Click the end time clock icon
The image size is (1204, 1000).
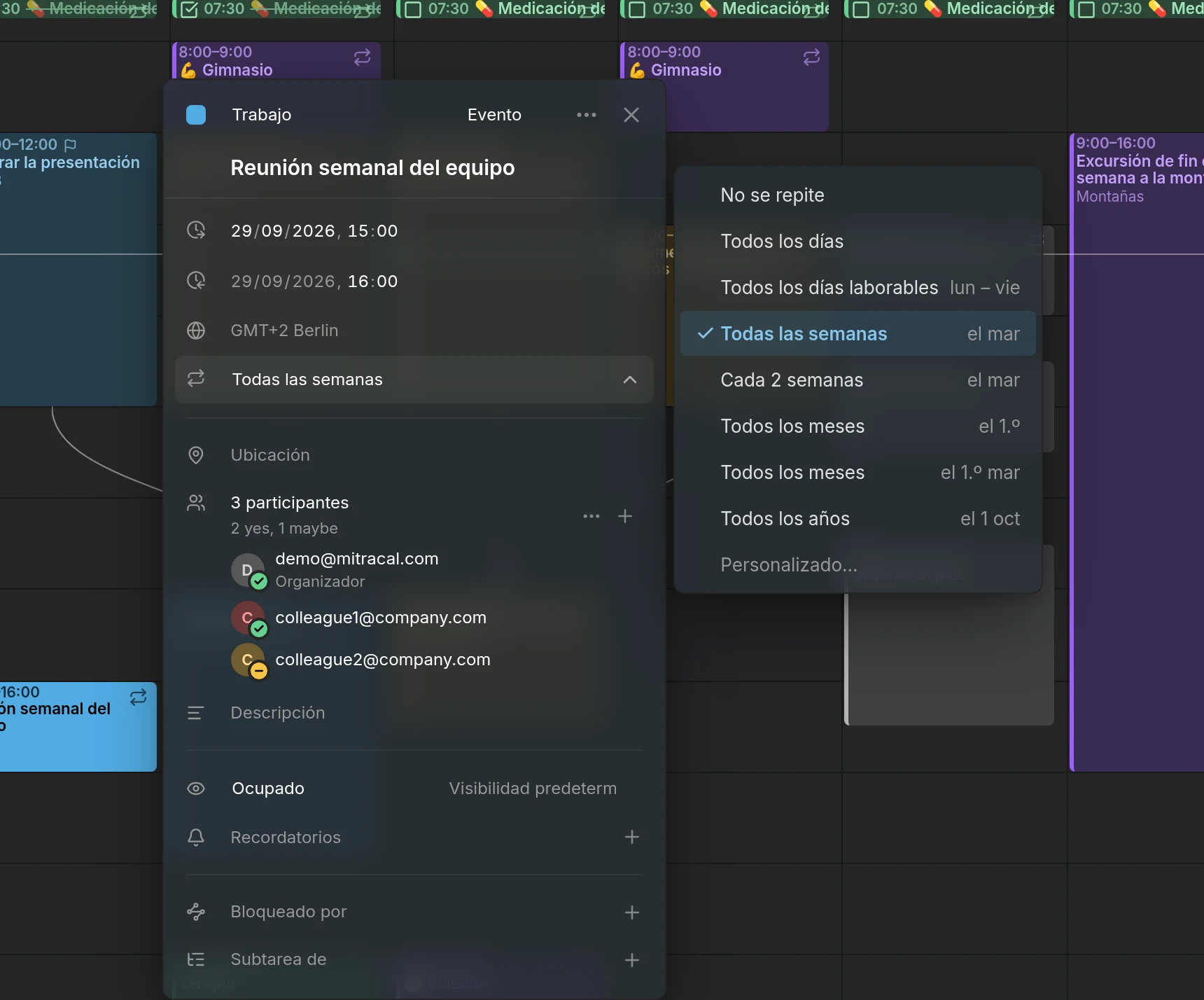[x=196, y=281]
